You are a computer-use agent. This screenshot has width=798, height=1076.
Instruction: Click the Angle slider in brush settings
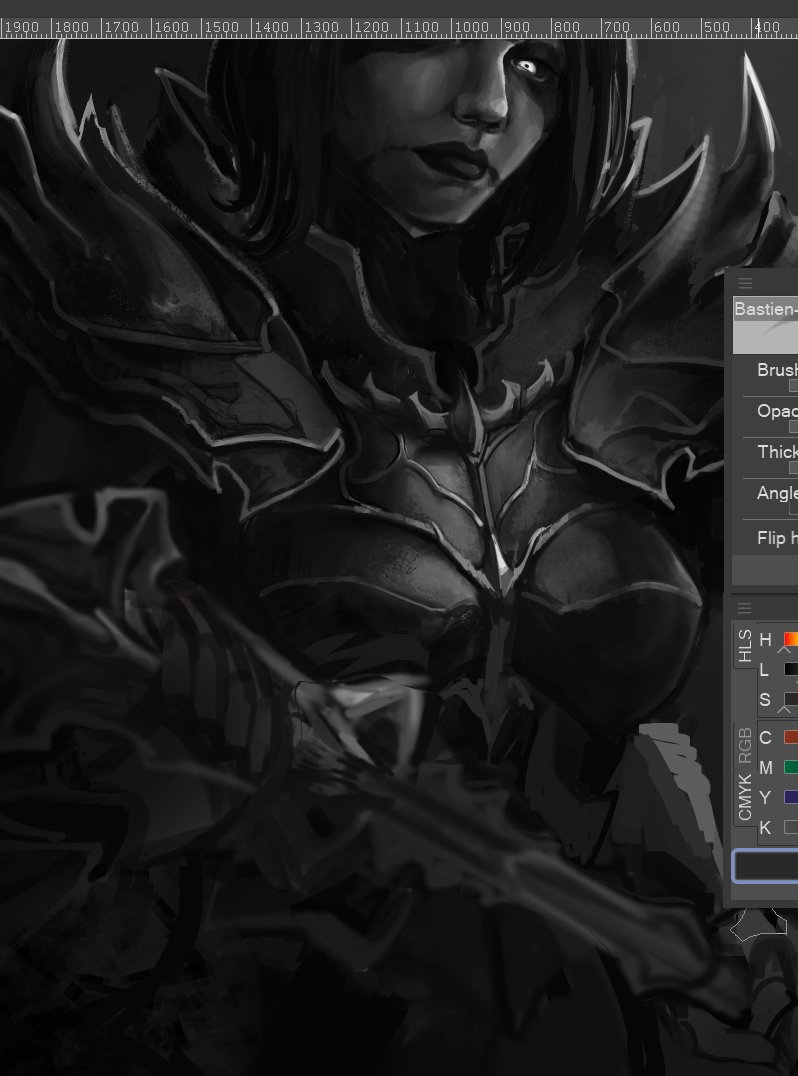pyautogui.click(x=793, y=509)
